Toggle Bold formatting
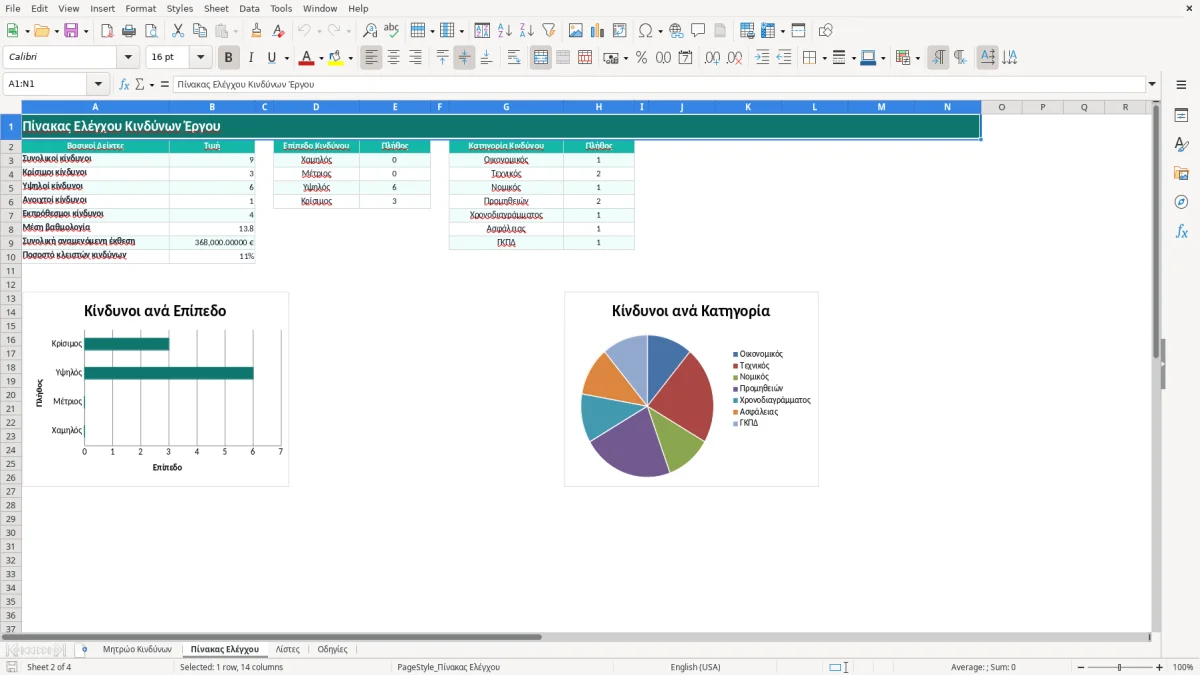The height and width of the screenshot is (675, 1200). [229, 58]
